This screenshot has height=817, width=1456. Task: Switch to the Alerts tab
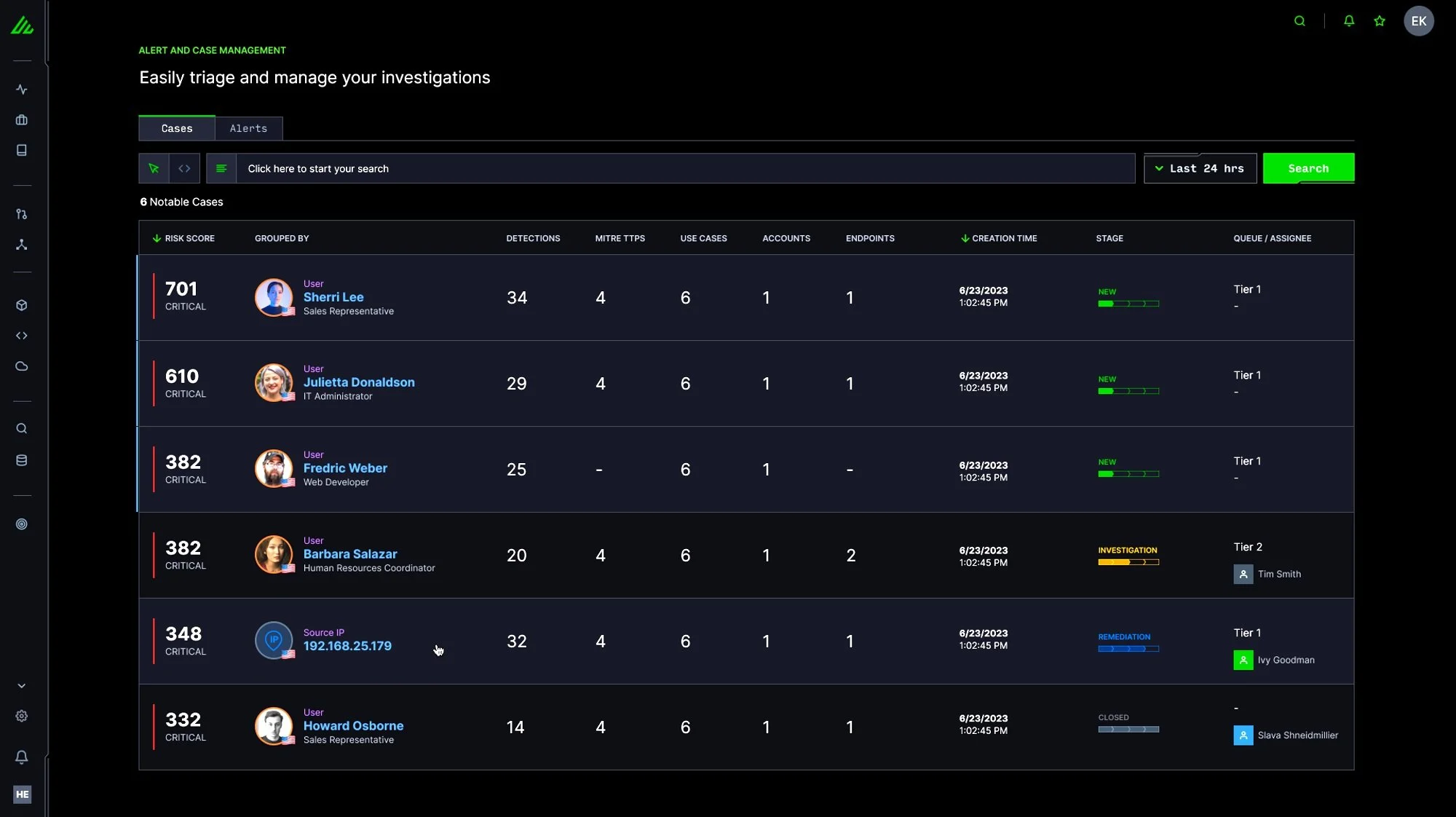pyautogui.click(x=248, y=128)
